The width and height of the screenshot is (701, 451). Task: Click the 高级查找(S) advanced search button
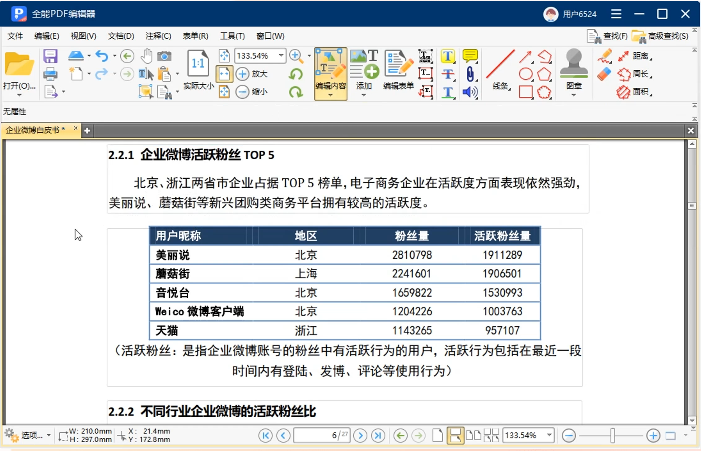click(660, 36)
